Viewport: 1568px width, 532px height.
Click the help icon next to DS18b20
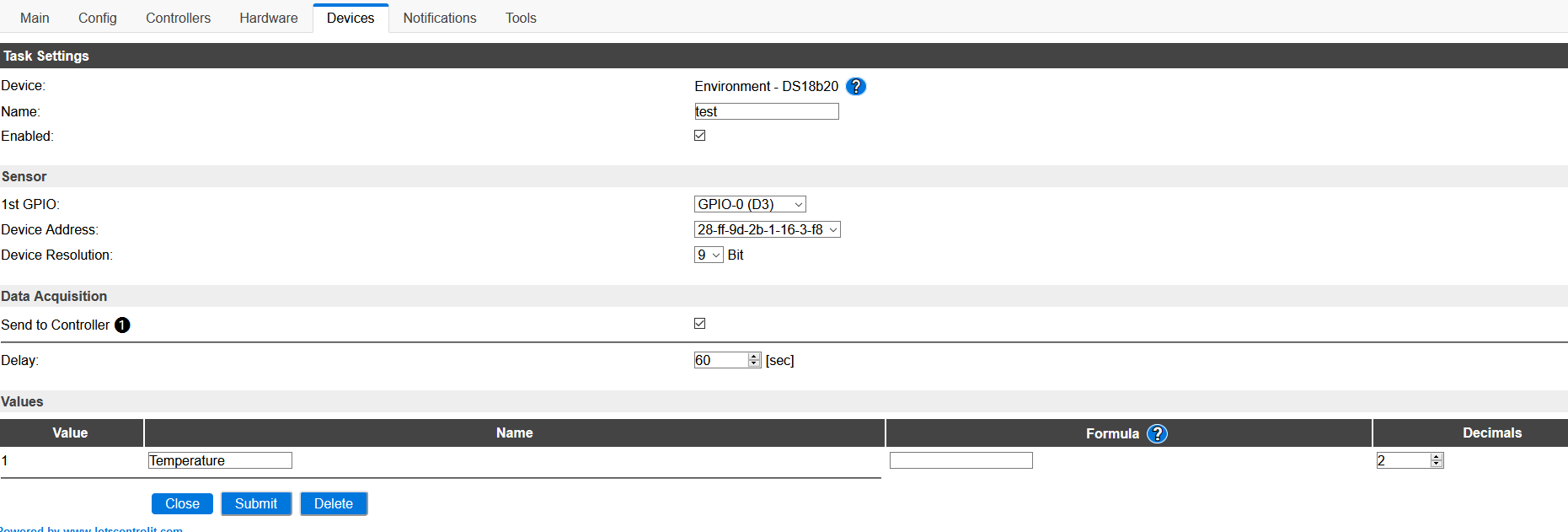pos(855,86)
